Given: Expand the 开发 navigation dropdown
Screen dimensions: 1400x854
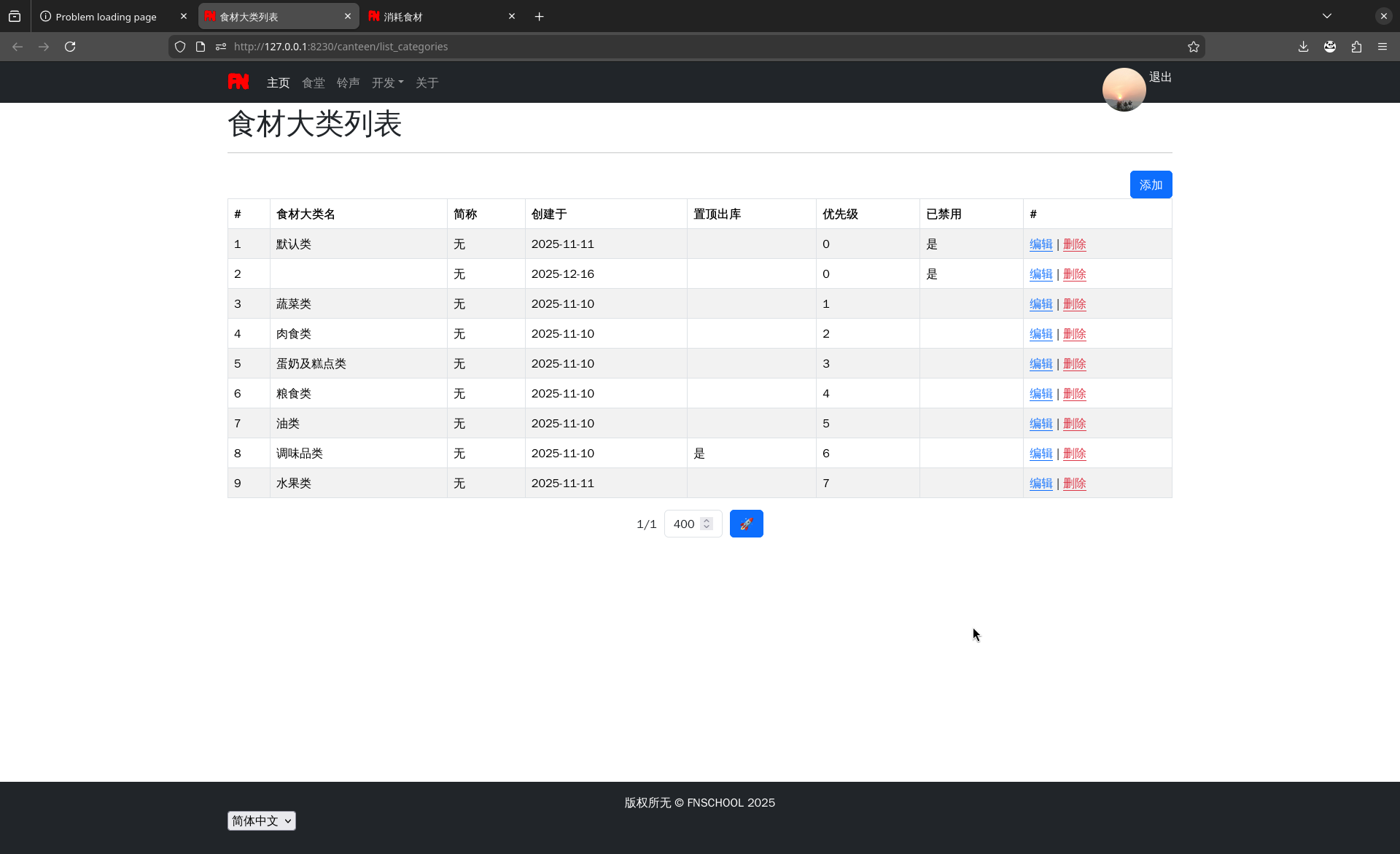Looking at the screenshot, I should pos(387,82).
